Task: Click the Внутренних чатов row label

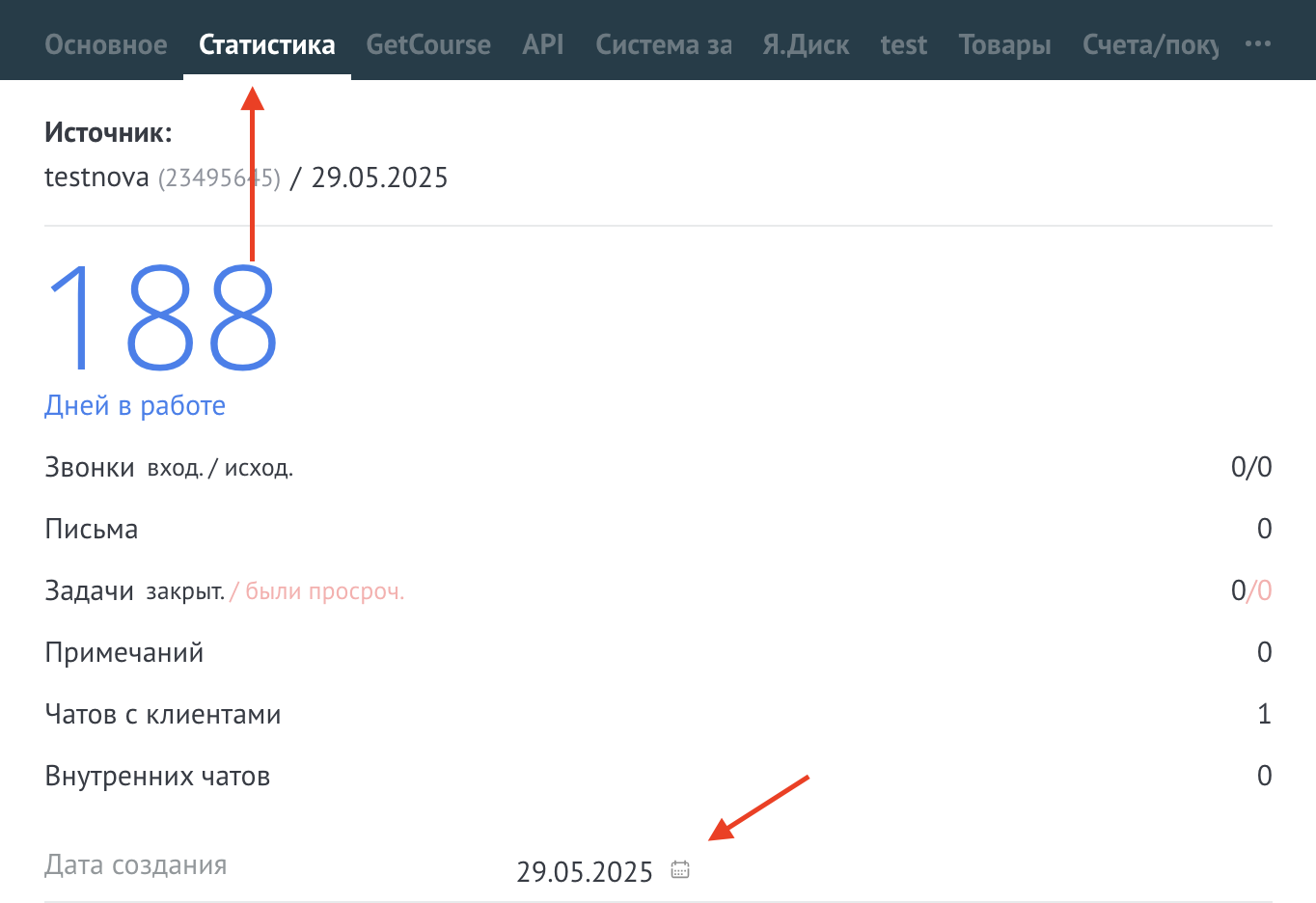Action: 157,776
